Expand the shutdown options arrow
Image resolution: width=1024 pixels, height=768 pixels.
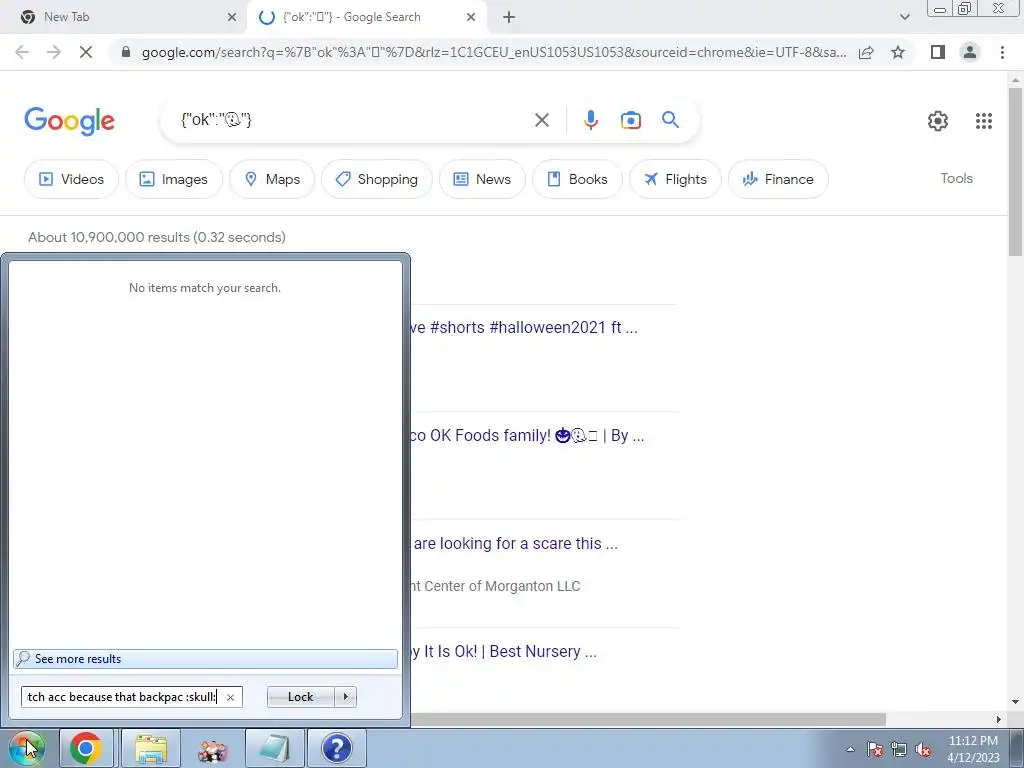[x=345, y=697]
